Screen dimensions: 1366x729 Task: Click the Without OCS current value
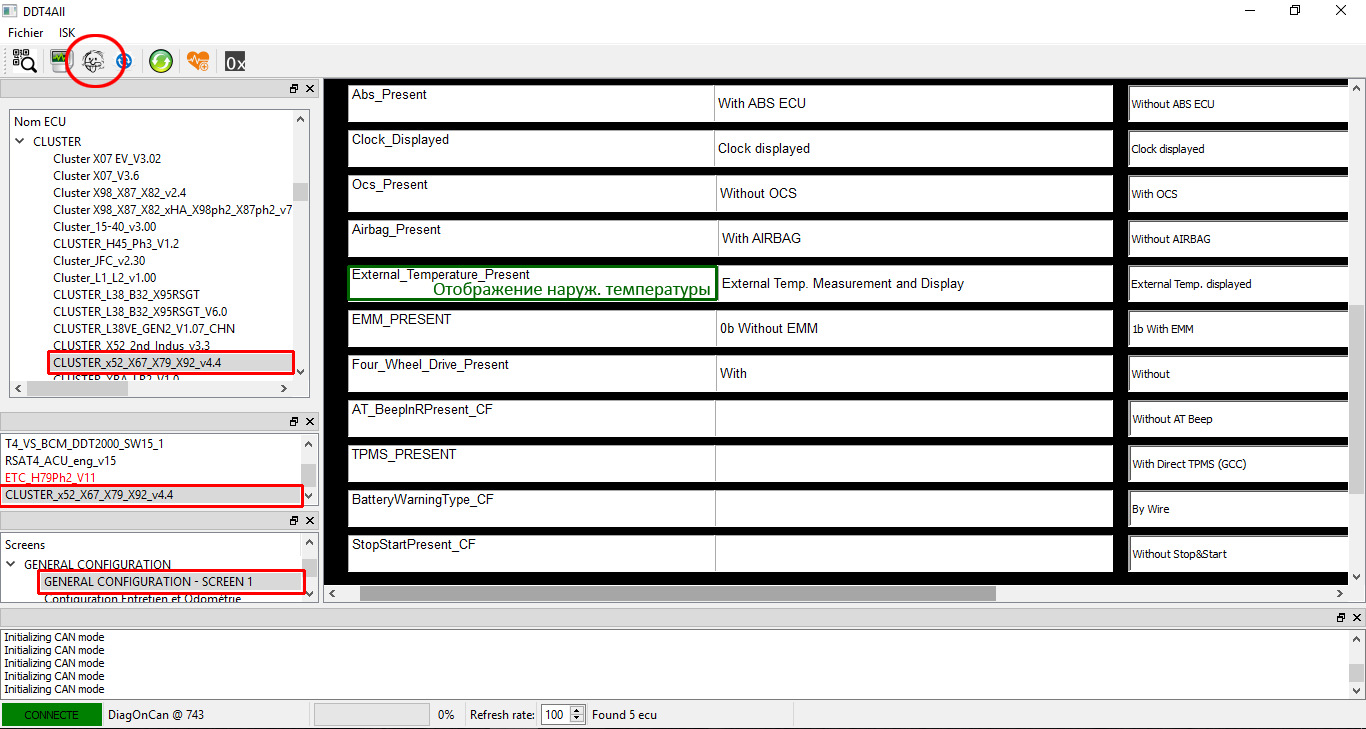click(x=758, y=193)
